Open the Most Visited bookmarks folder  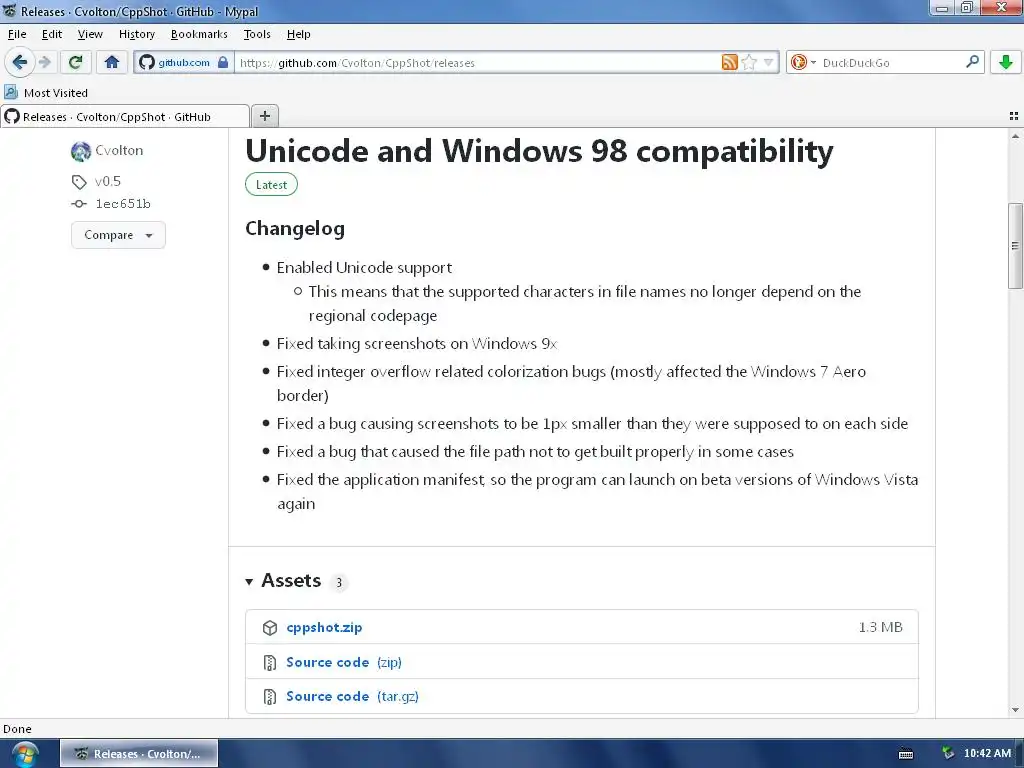[46, 93]
